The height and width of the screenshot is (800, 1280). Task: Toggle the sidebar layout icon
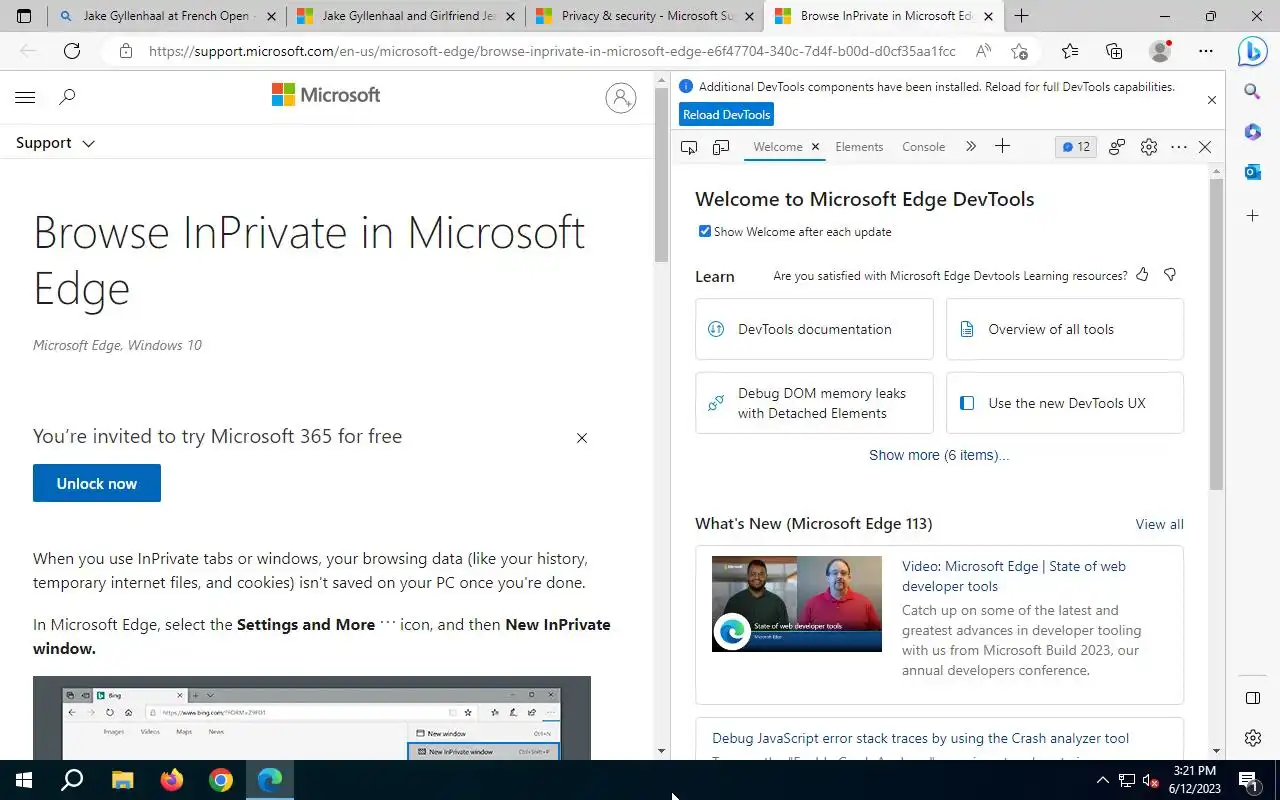(1252, 697)
